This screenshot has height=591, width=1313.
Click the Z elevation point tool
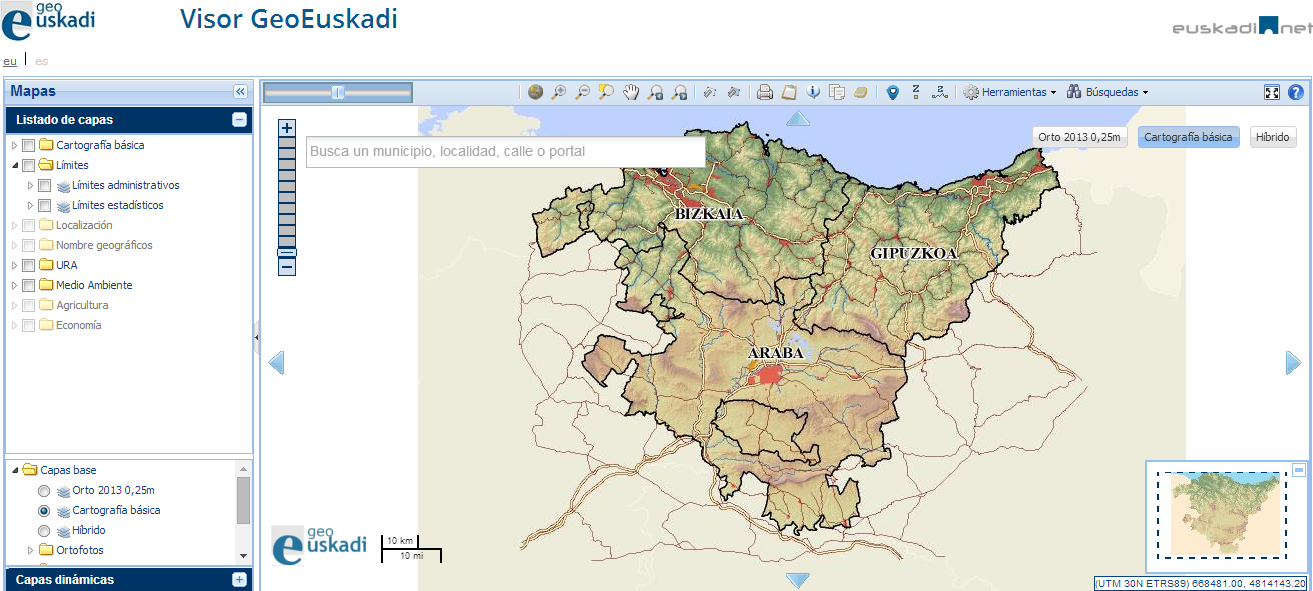click(916, 92)
